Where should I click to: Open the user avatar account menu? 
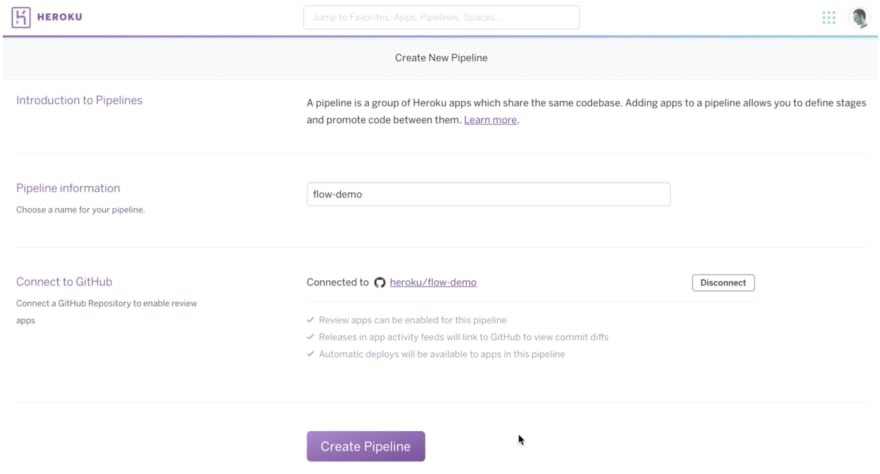point(859,17)
